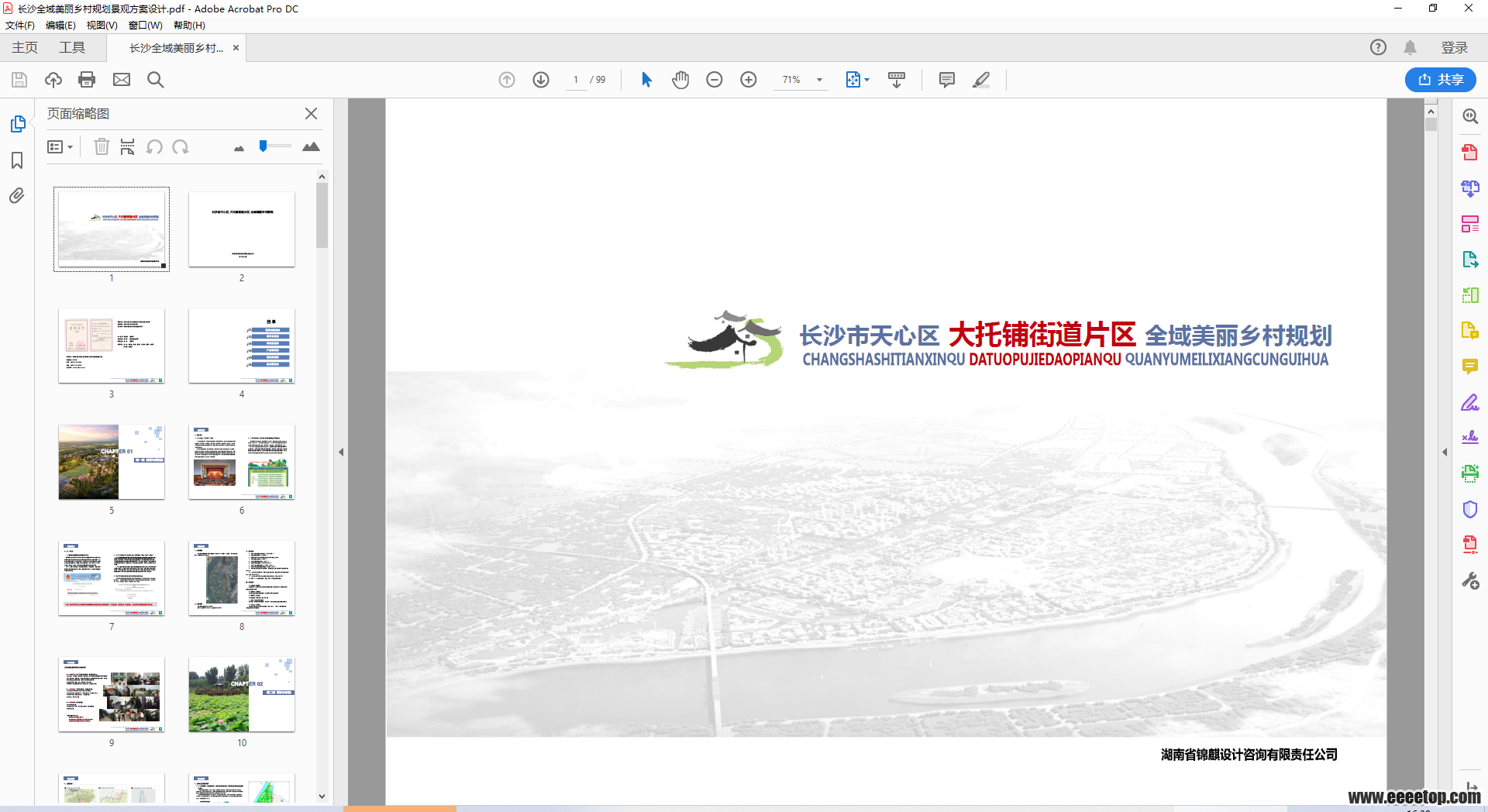Go to previous page arrow
The width and height of the screenshot is (1488, 812).
[x=507, y=80]
